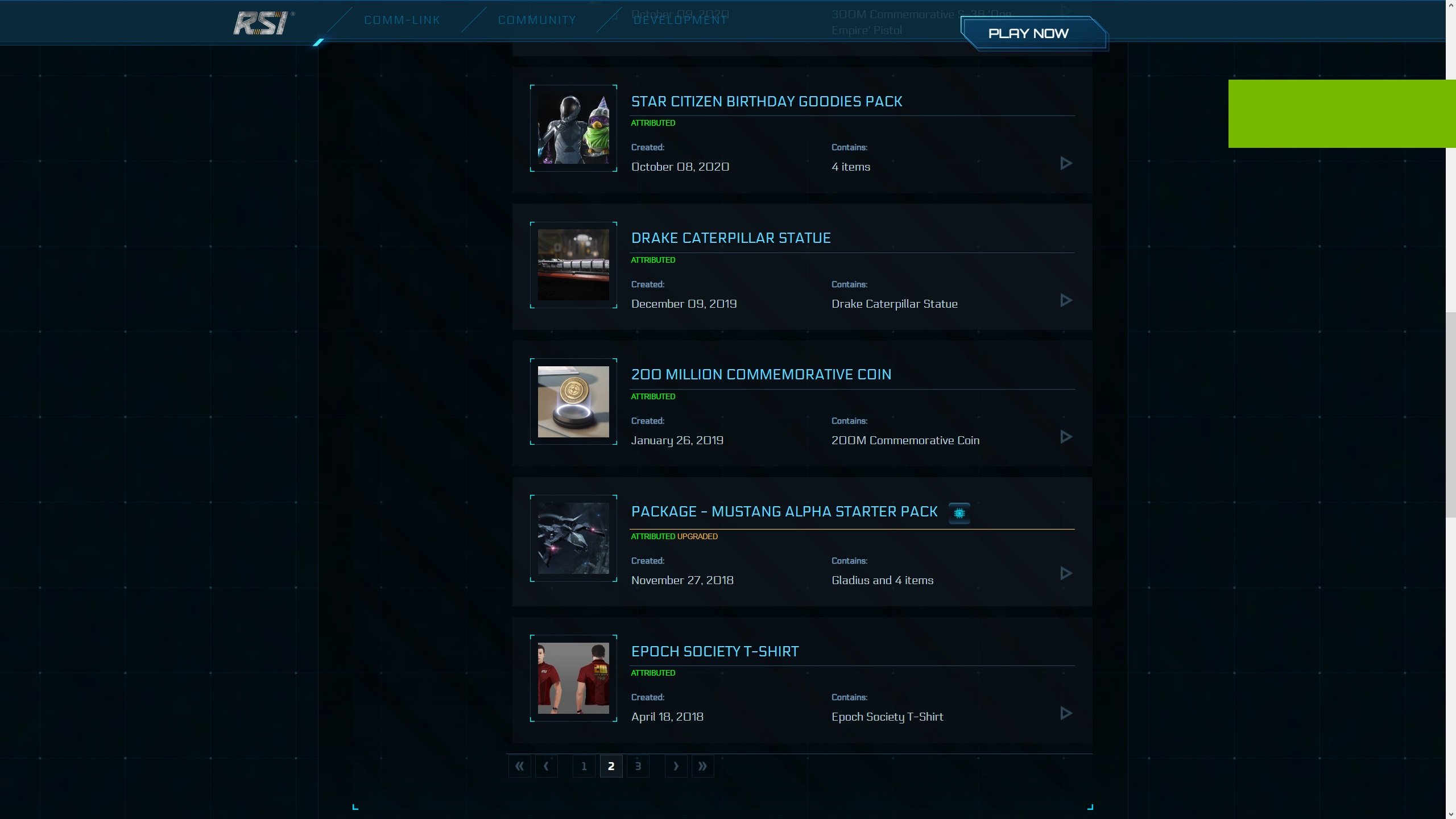The image size is (1456, 819).
Task: Expand 200 Million Commemorative Coin arrow
Action: (1066, 437)
